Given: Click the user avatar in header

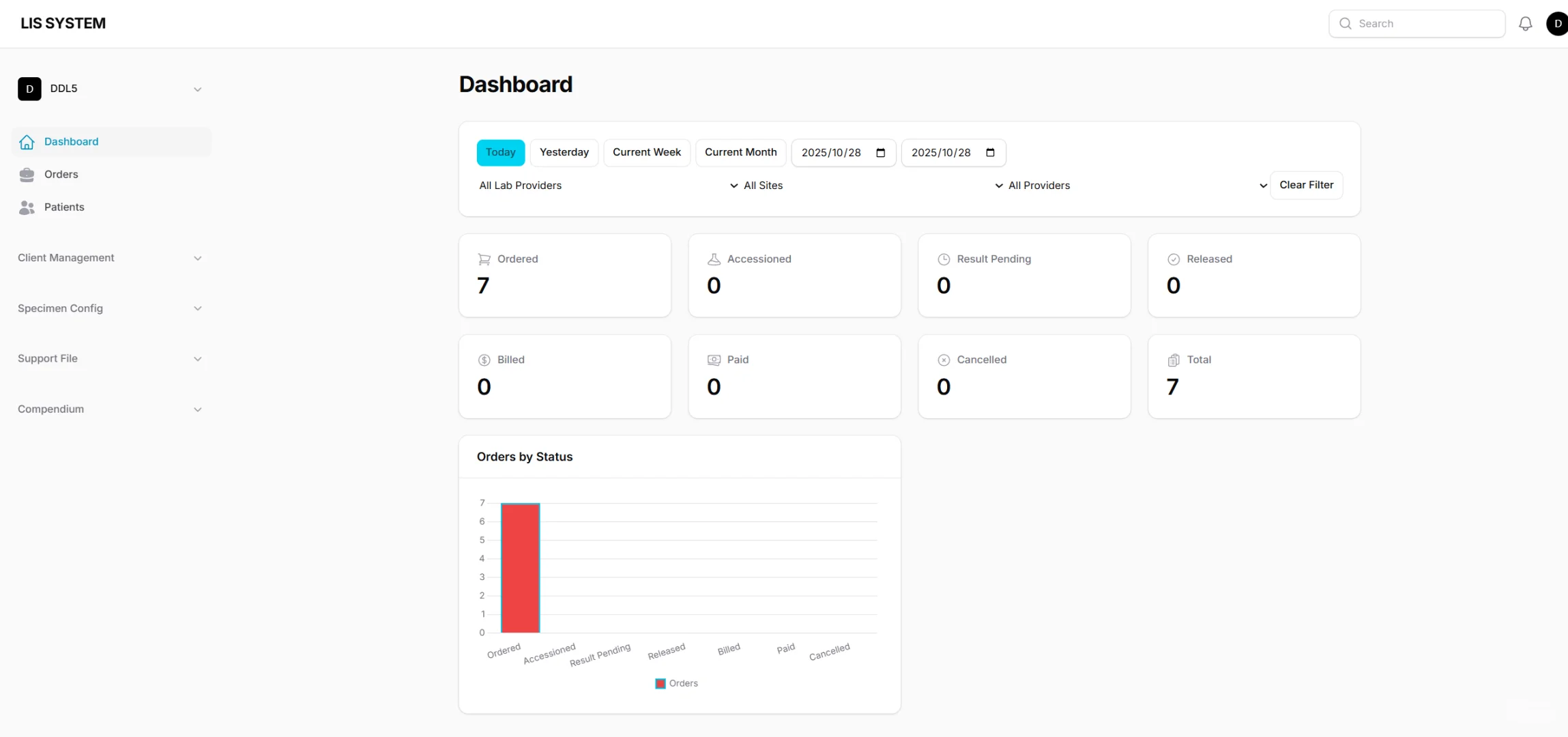Looking at the screenshot, I should pyautogui.click(x=1557, y=24).
